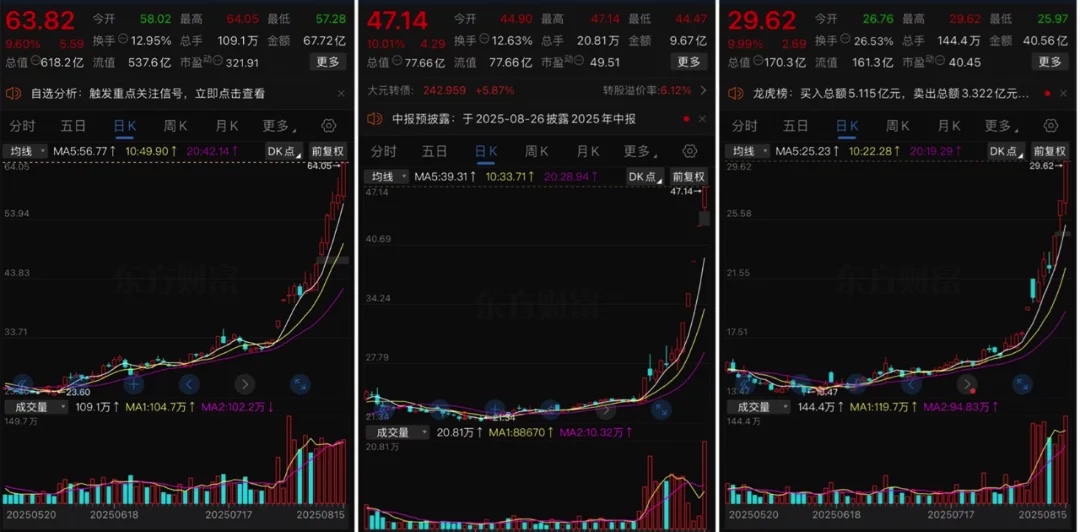The width and height of the screenshot is (1080, 532).
Task: Click the 更多 button beside 市盈 321.91
Action: point(328,62)
